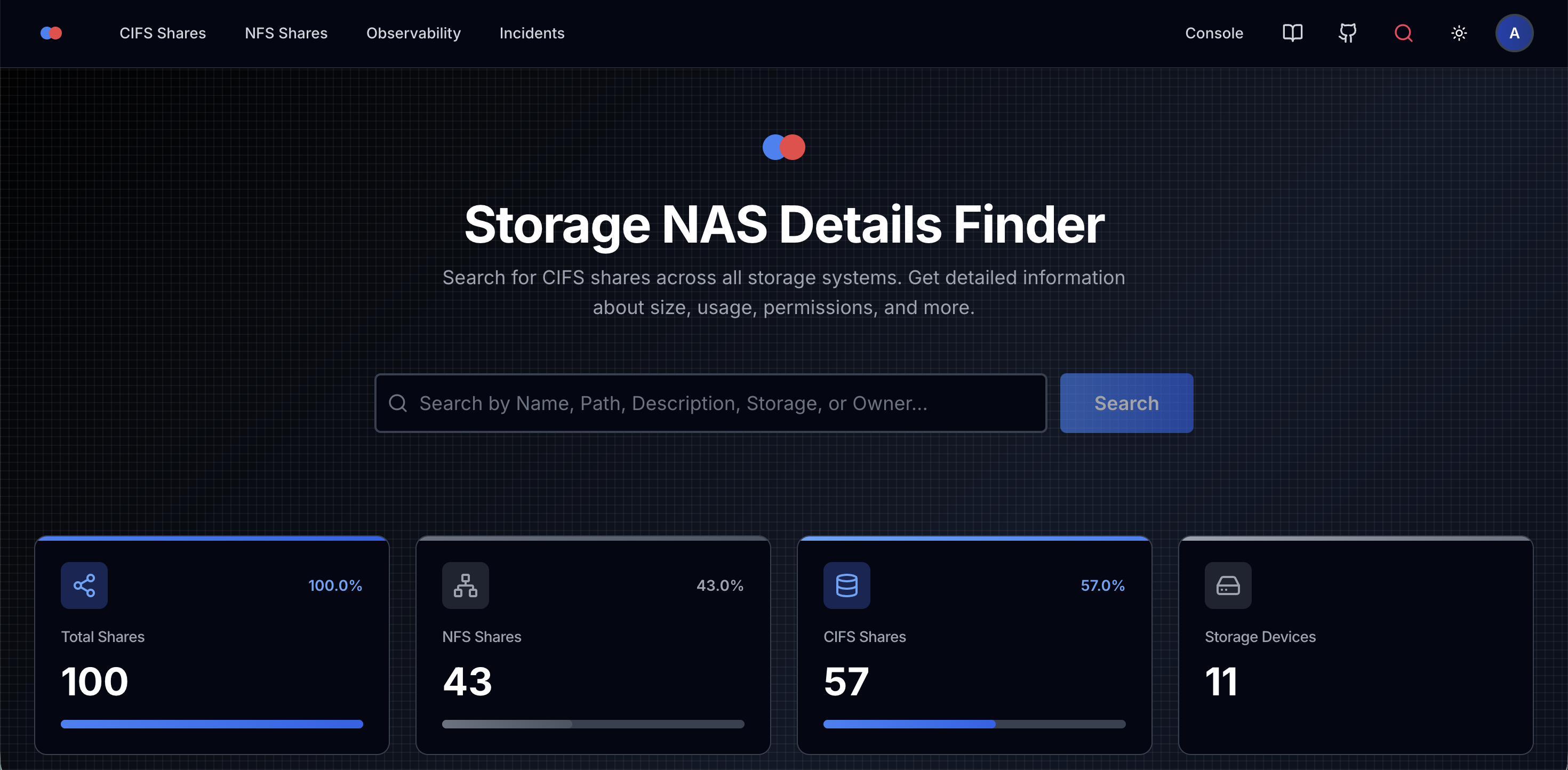Screen dimensions: 1568x770
Task: Click the subtitle starting "Search for CIFS shares across"
Action: tap(784, 292)
